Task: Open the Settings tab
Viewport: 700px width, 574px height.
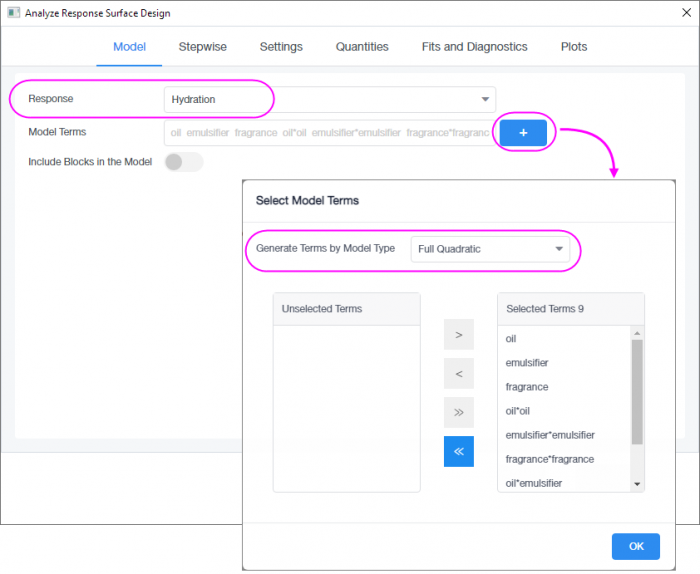Action: (281, 47)
